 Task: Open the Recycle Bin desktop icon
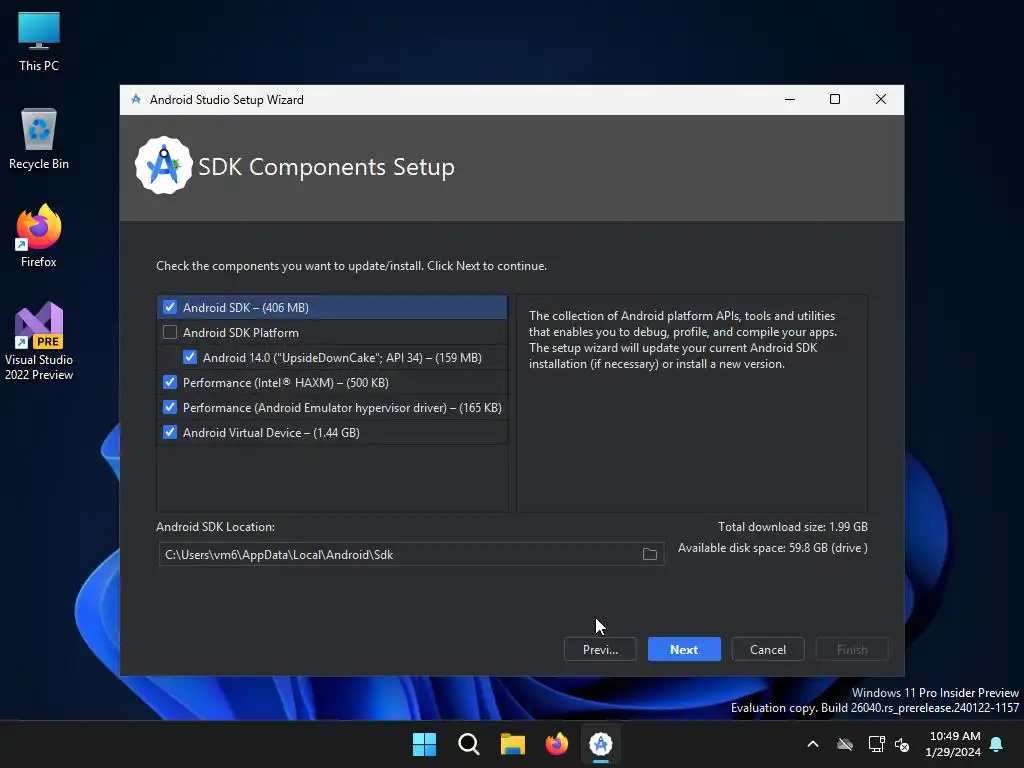[39, 139]
